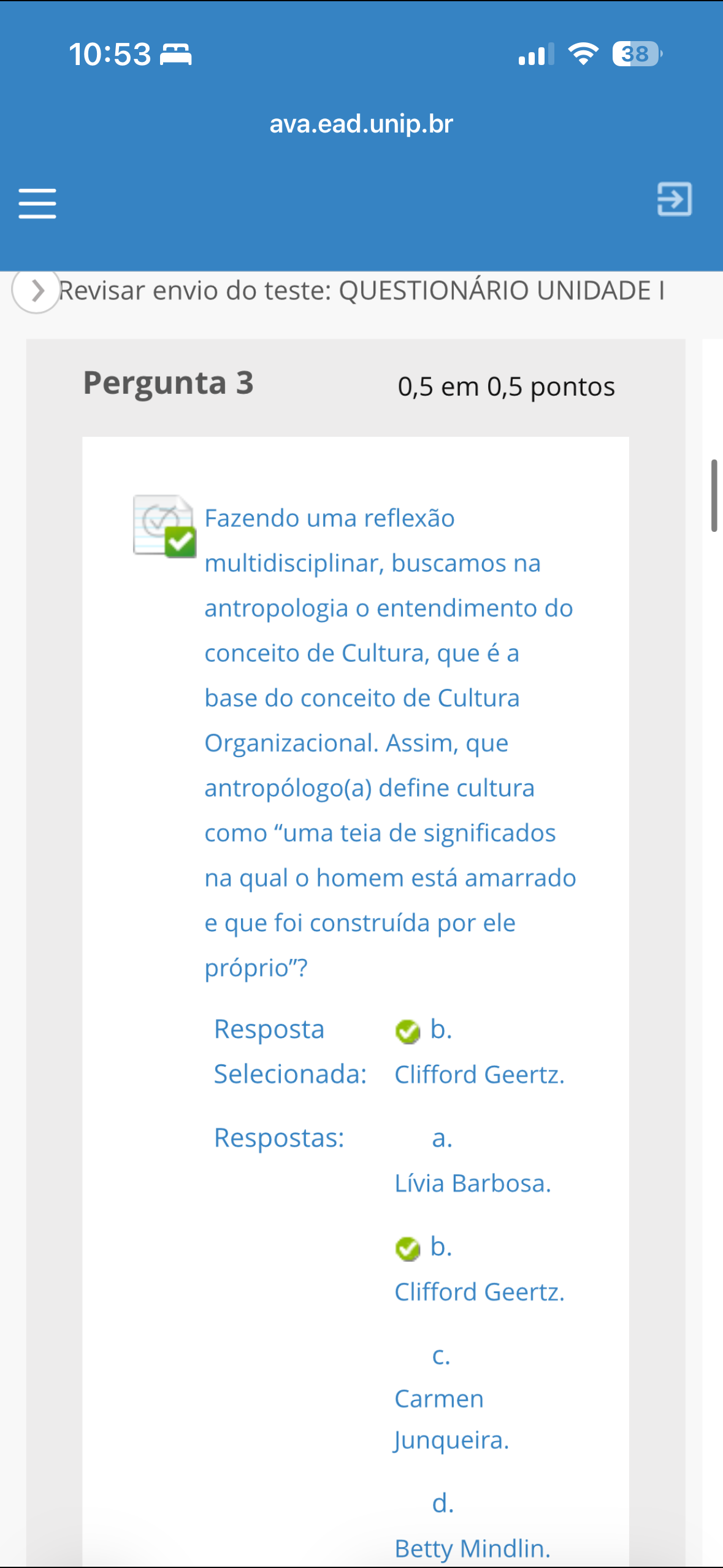Image resolution: width=723 pixels, height=1568 pixels.
Task: Tap the question correct status icon
Action: (x=164, y=526)
